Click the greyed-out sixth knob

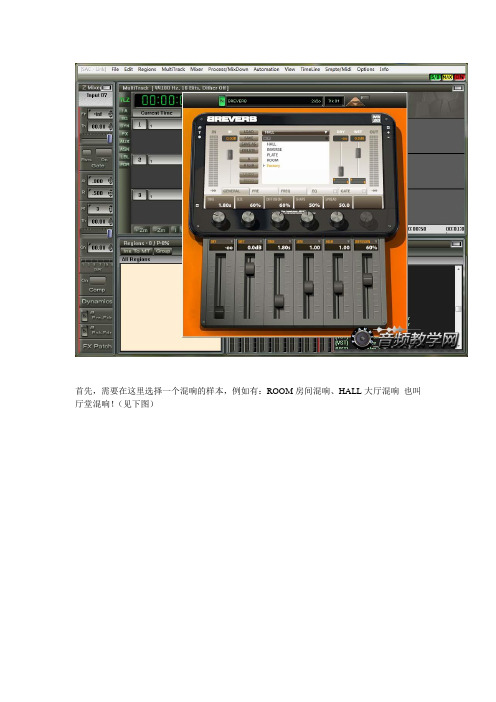pos(366,218)
